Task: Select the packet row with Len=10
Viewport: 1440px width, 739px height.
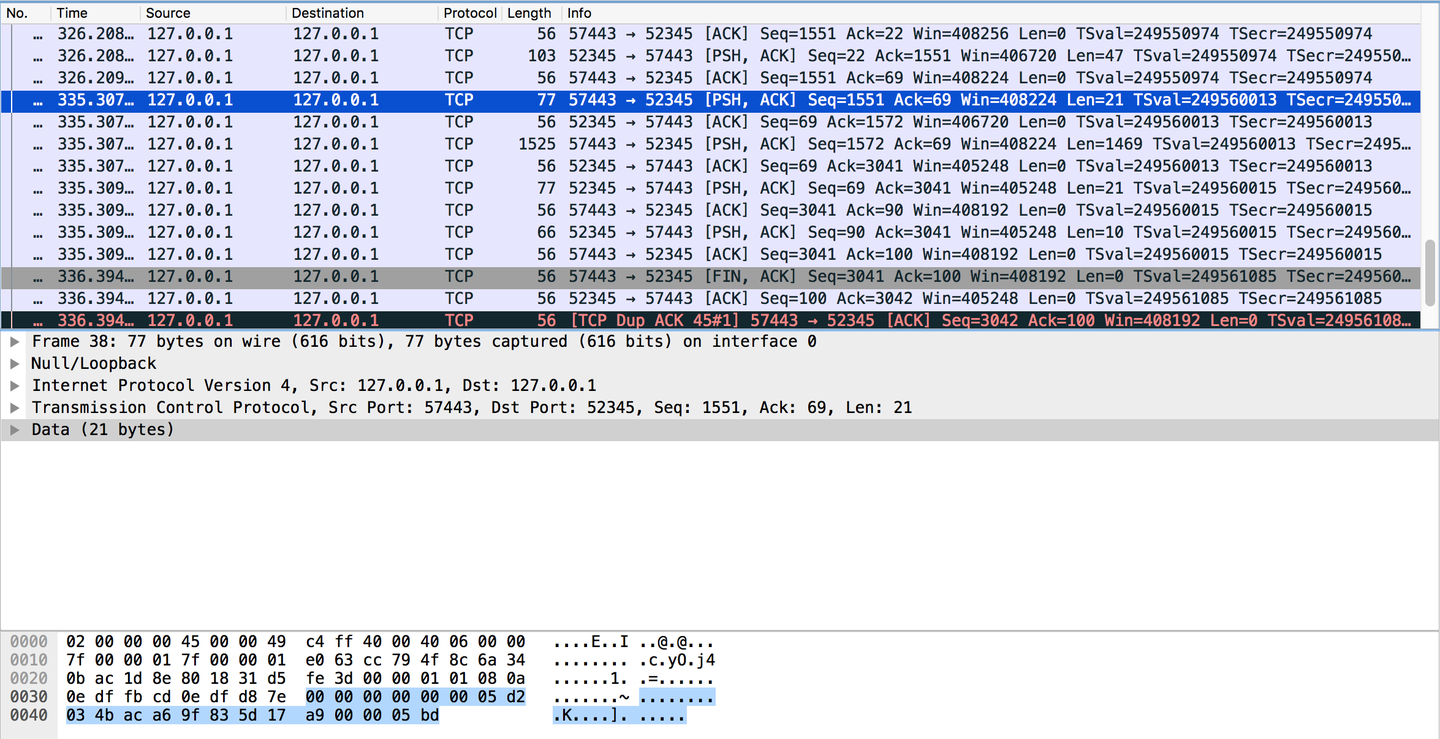Action: click(x=710, y=232)
